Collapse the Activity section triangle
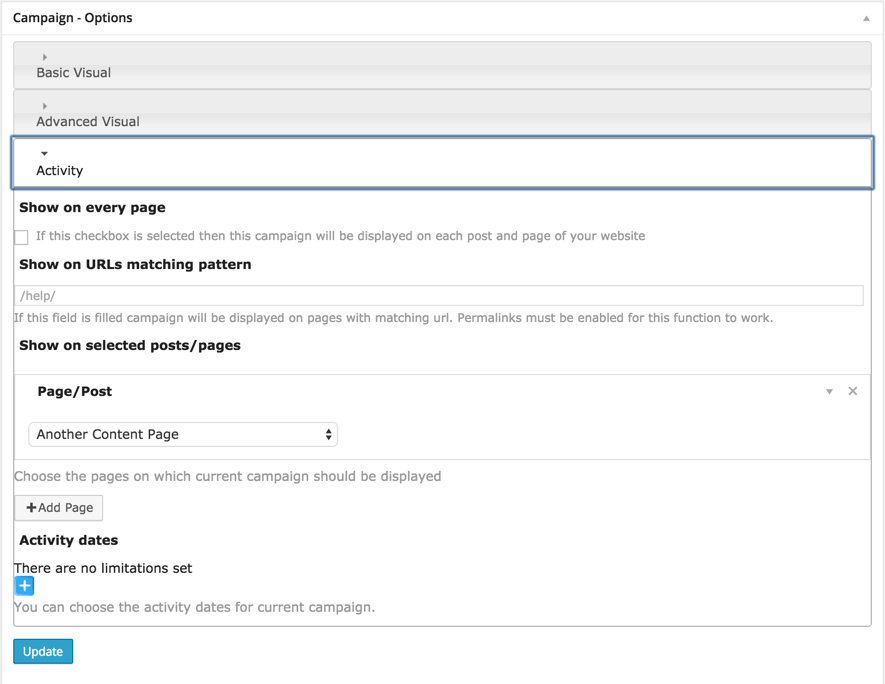 pos(45,154)
